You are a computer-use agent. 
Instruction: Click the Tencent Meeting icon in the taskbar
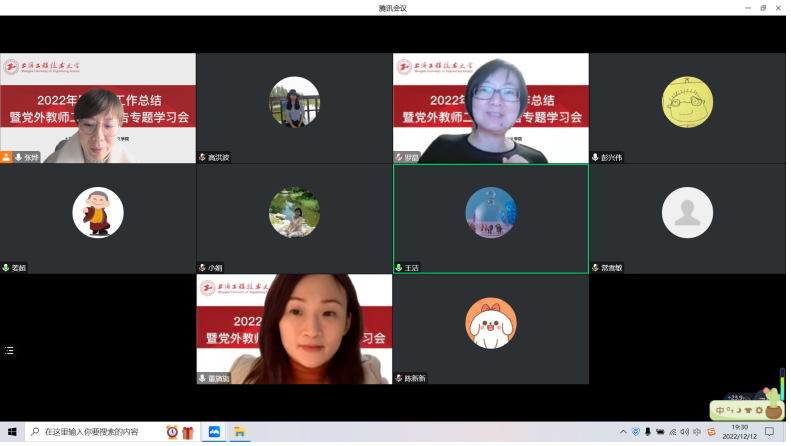pyautogui.click(x=214, y=432)
